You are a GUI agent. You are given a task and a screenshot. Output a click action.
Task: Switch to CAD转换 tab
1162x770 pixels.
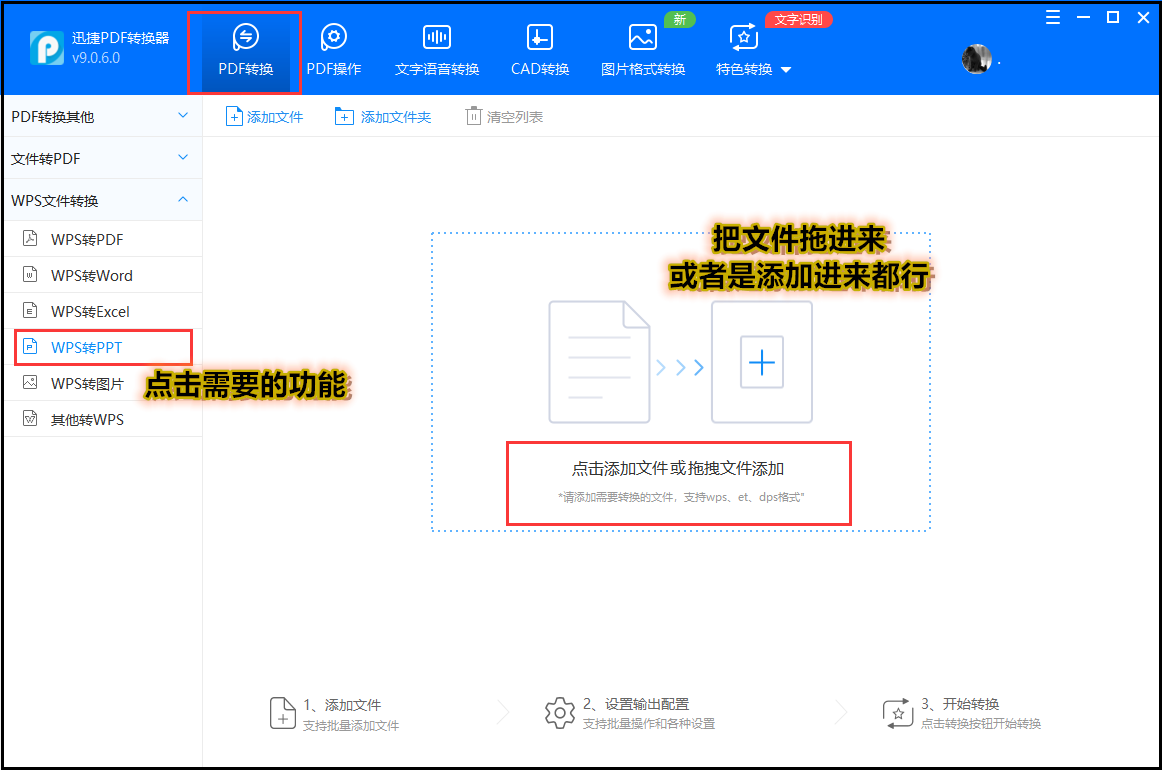540,52
